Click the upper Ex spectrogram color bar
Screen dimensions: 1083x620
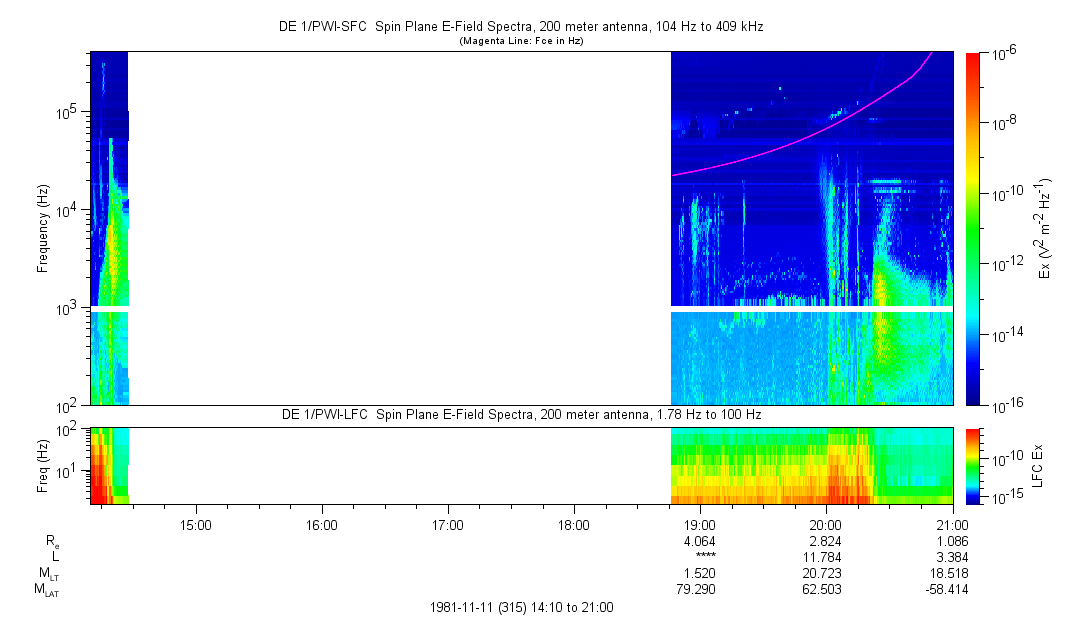pyautogui.click(x=973, y=228)
